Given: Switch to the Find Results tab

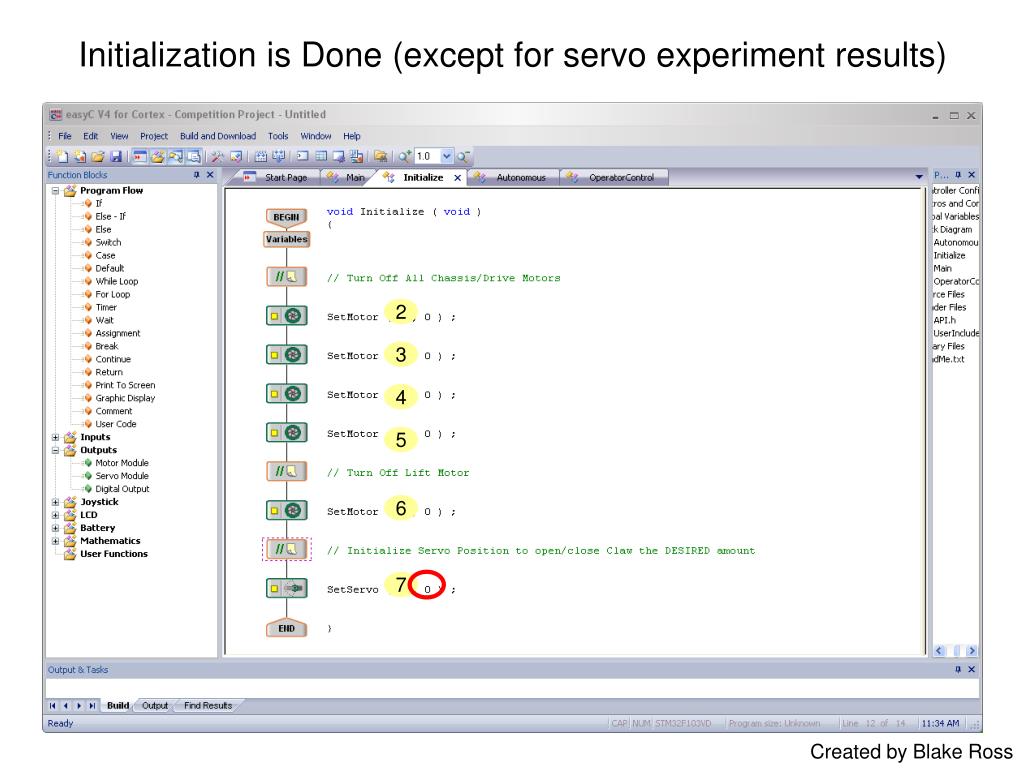Looking at the screenshot, I should tap(207, 706).
